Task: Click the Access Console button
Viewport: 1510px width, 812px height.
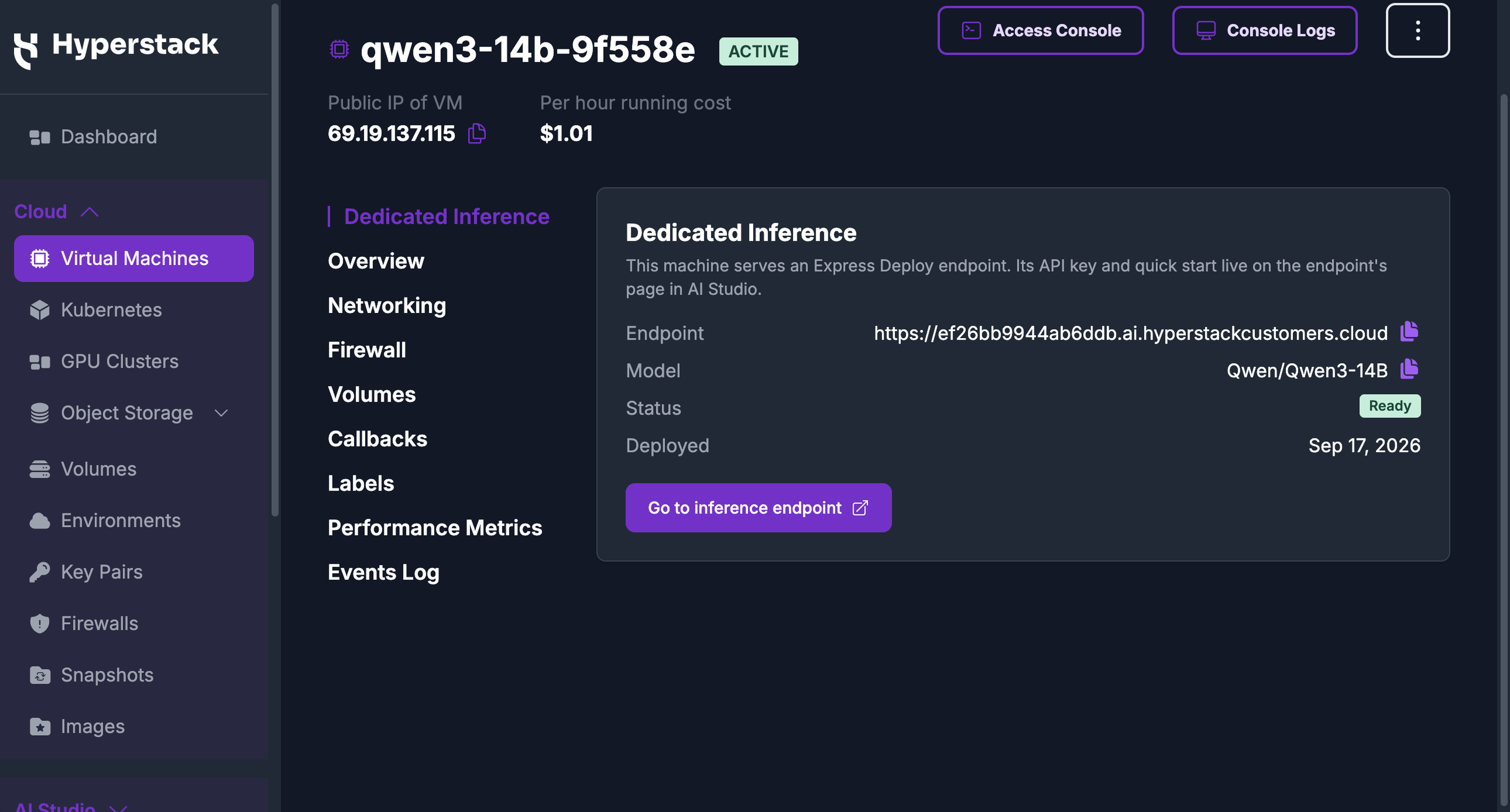Action: point(1041,30)
